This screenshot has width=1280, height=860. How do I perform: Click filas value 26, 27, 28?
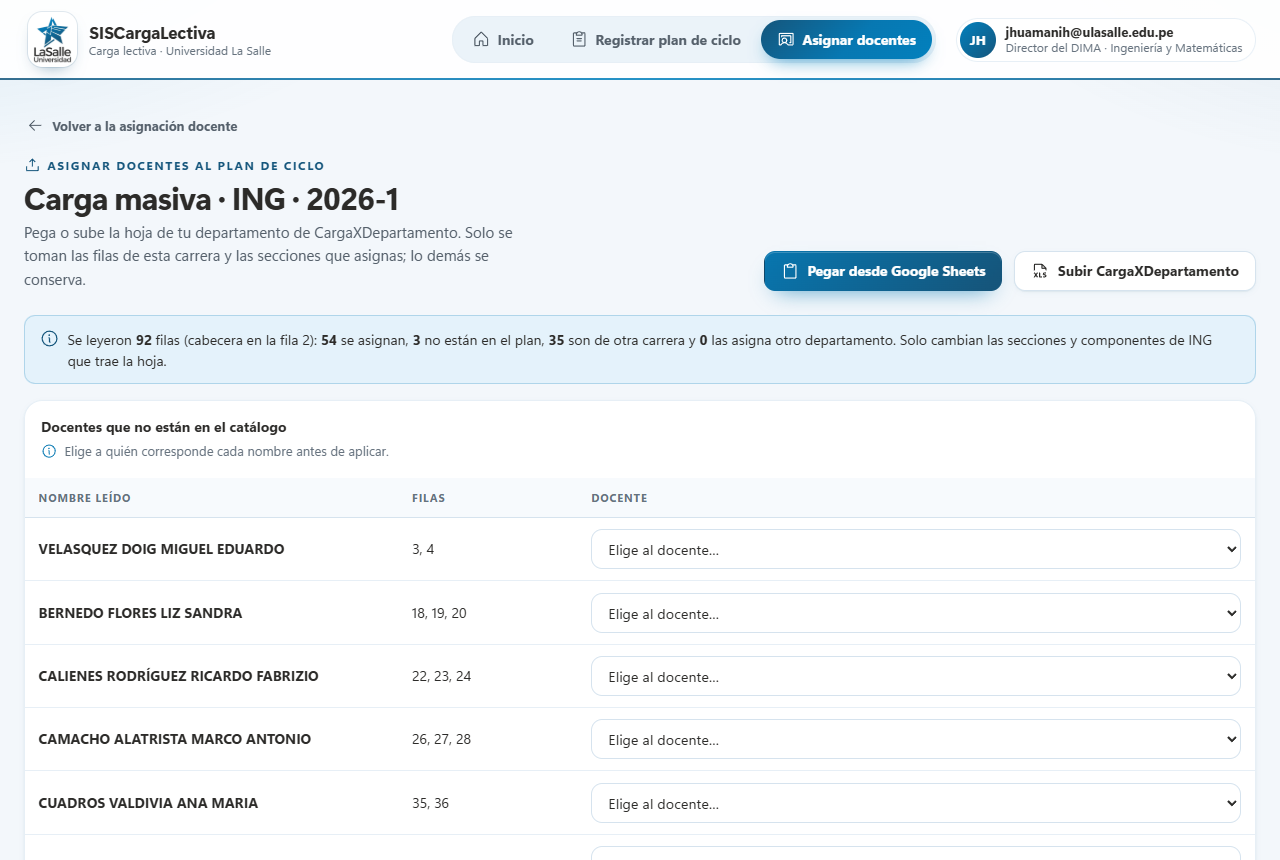[x=441, y=739]
